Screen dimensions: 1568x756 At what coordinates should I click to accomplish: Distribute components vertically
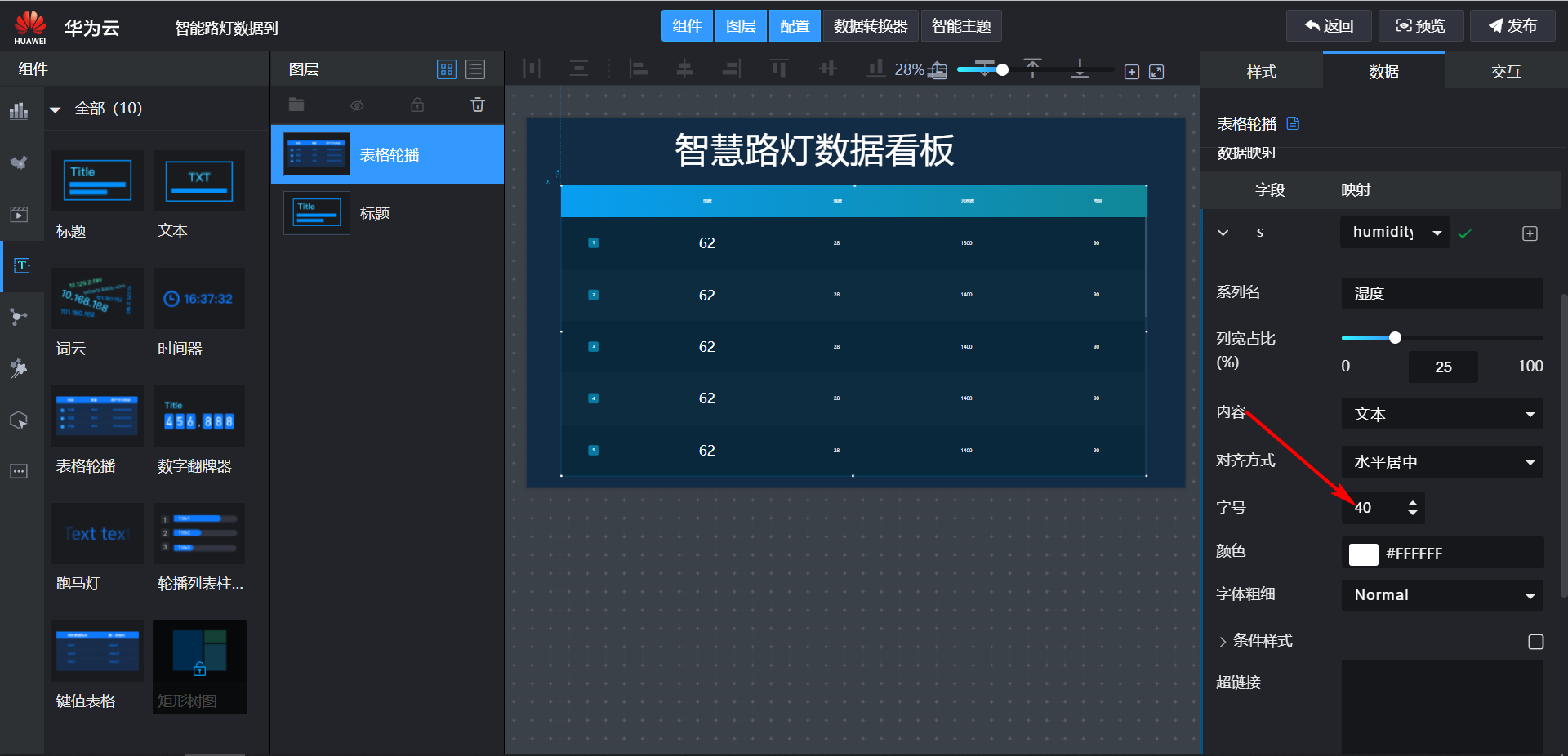coord(579,69)
